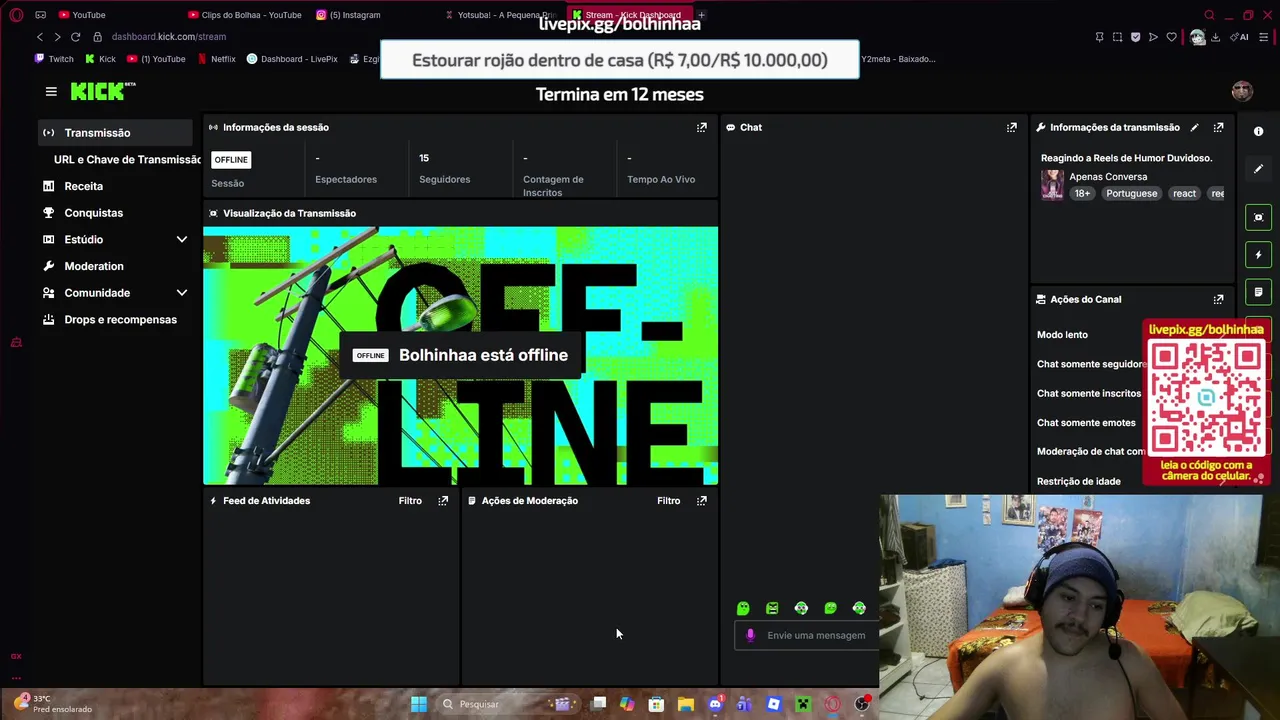Pop out the Ações de Moderação panel
Image resolution: width=1280 pixels, height=720 pixels.
coord(701,500)
